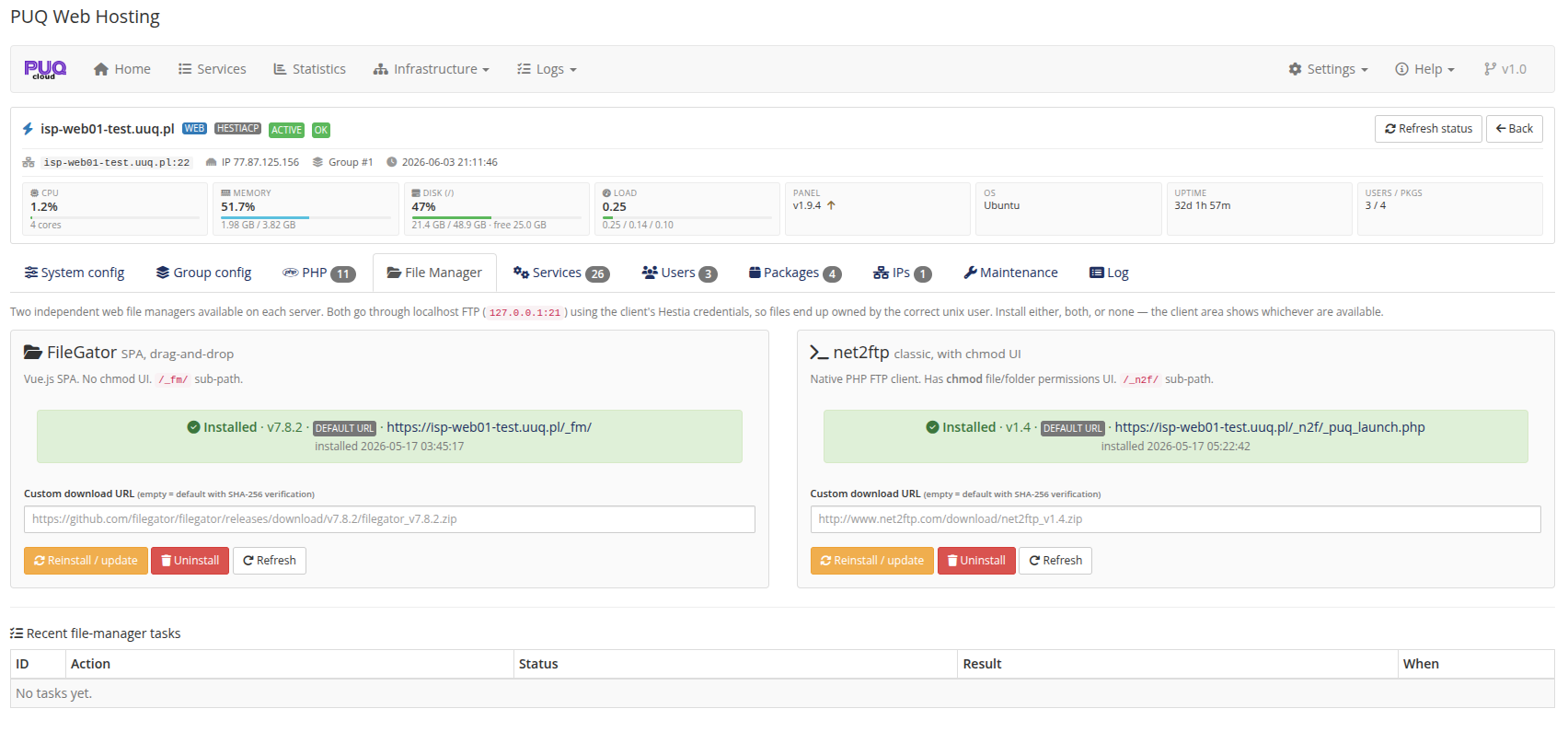
Task: Click net2ftp installed green check icon
Action: pos(932,427)
